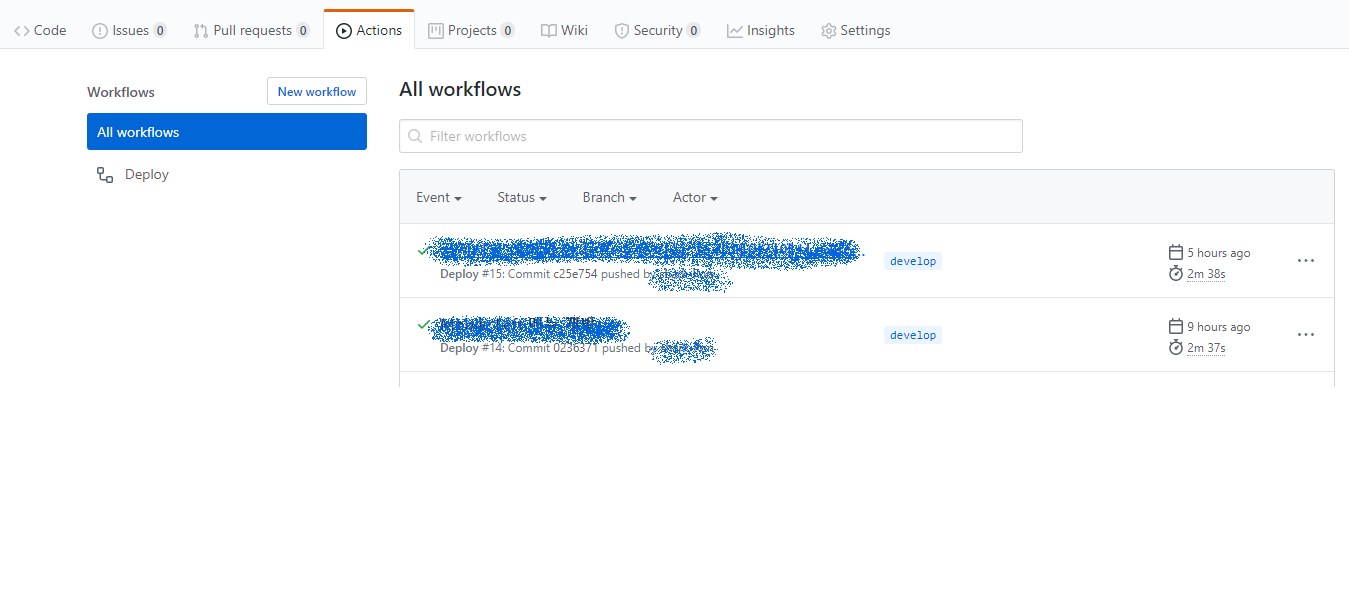Expand the Status filter dropdown

coord(522,197)
